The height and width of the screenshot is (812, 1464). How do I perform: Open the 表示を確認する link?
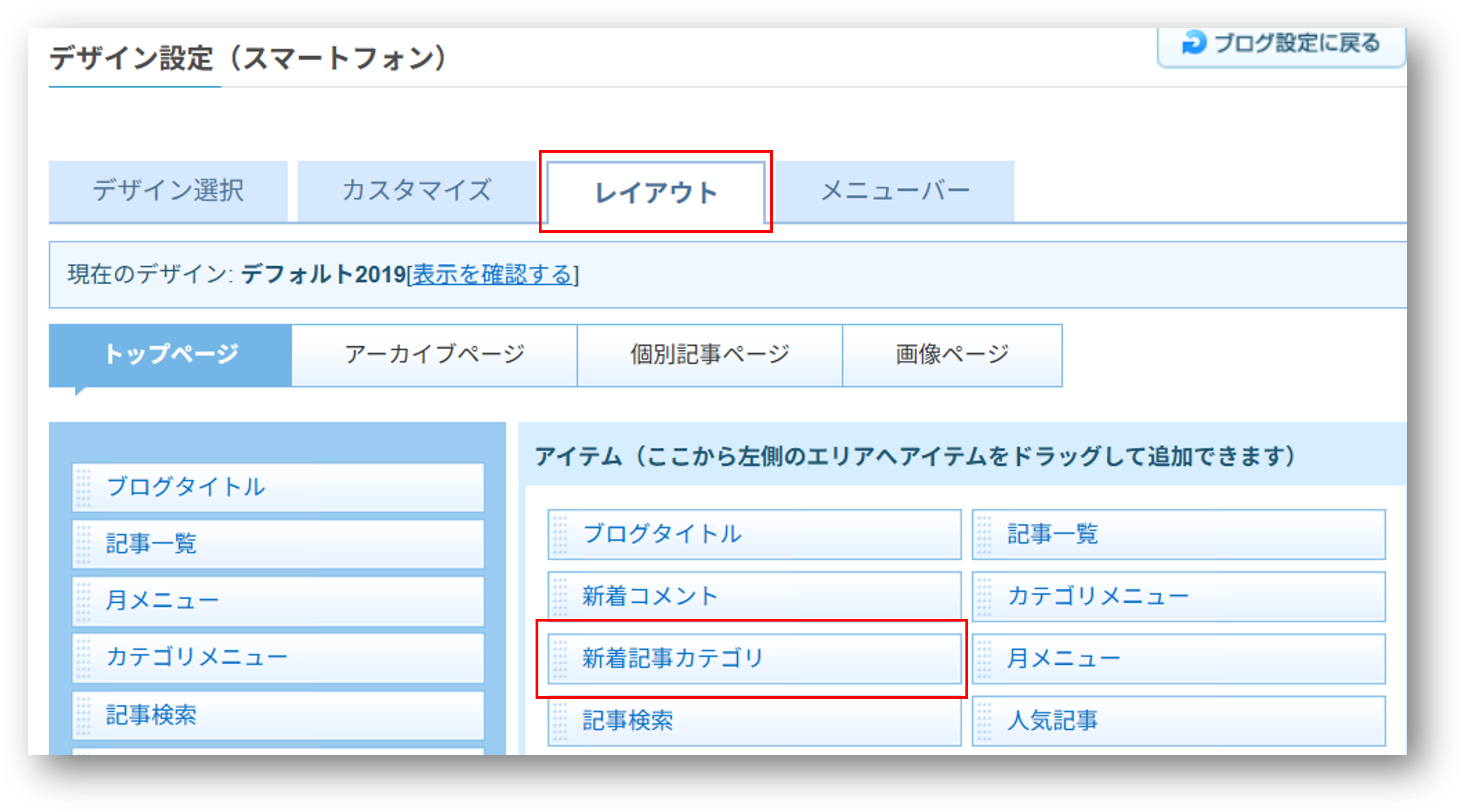point(492,275)
